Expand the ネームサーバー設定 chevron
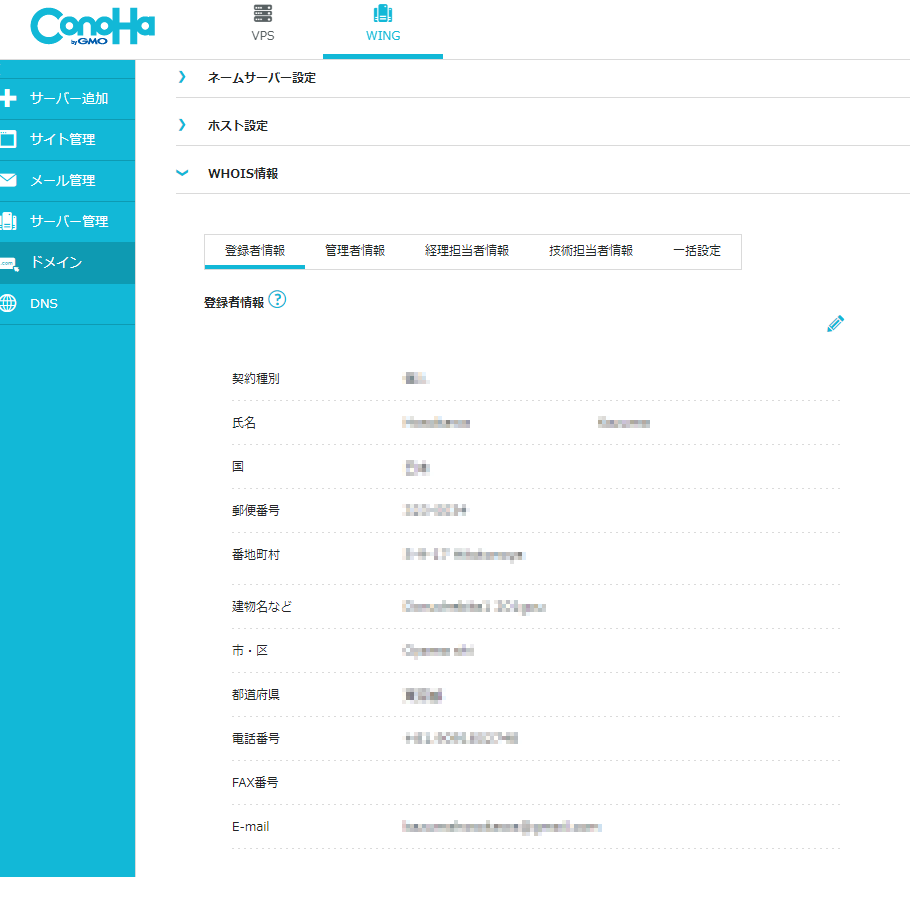 click(182, 77)
